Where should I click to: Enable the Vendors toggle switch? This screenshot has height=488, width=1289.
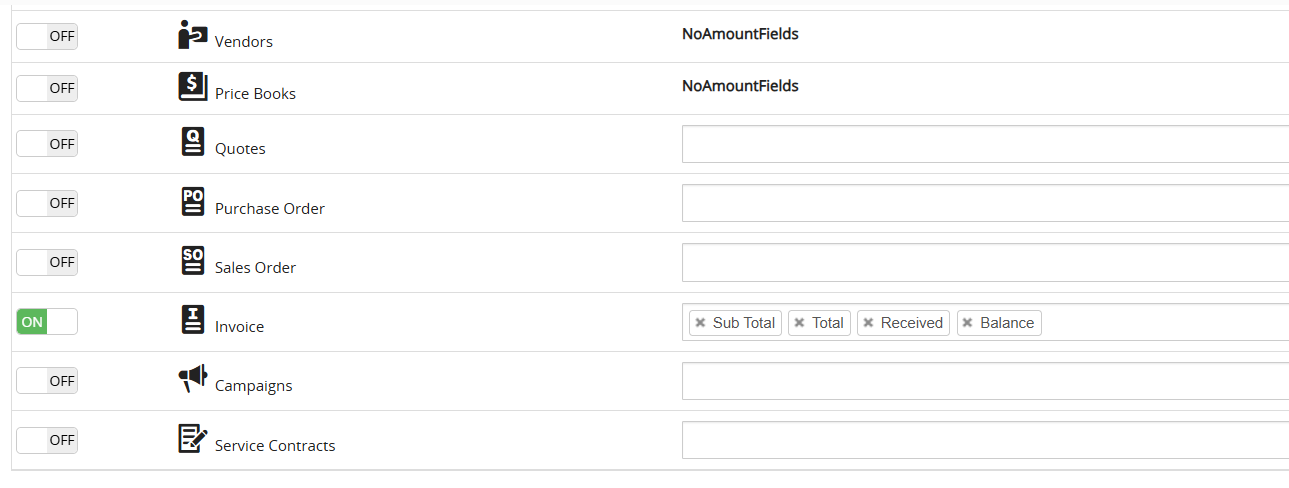click(x=47, y=37)
